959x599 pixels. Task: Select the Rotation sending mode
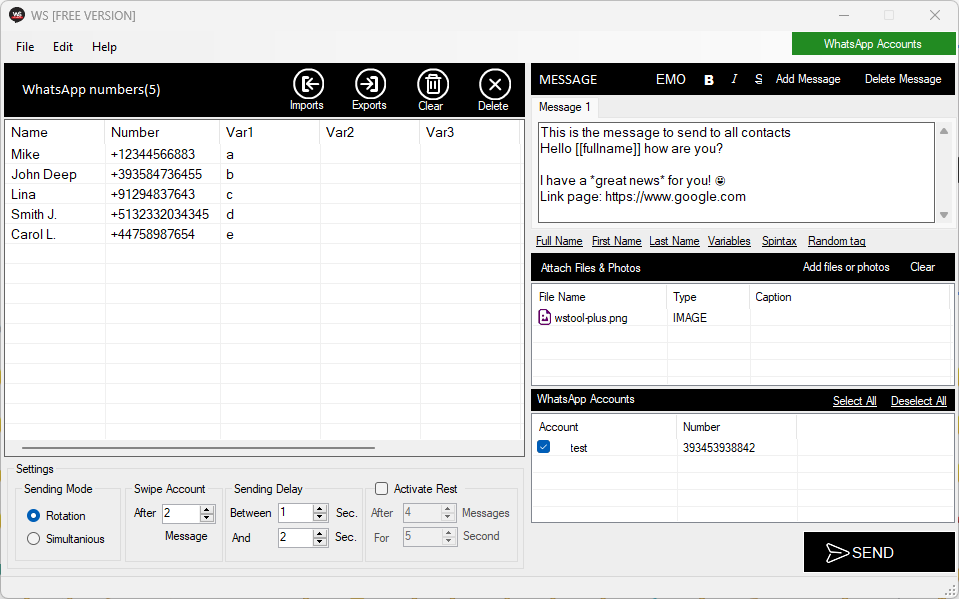34,516
